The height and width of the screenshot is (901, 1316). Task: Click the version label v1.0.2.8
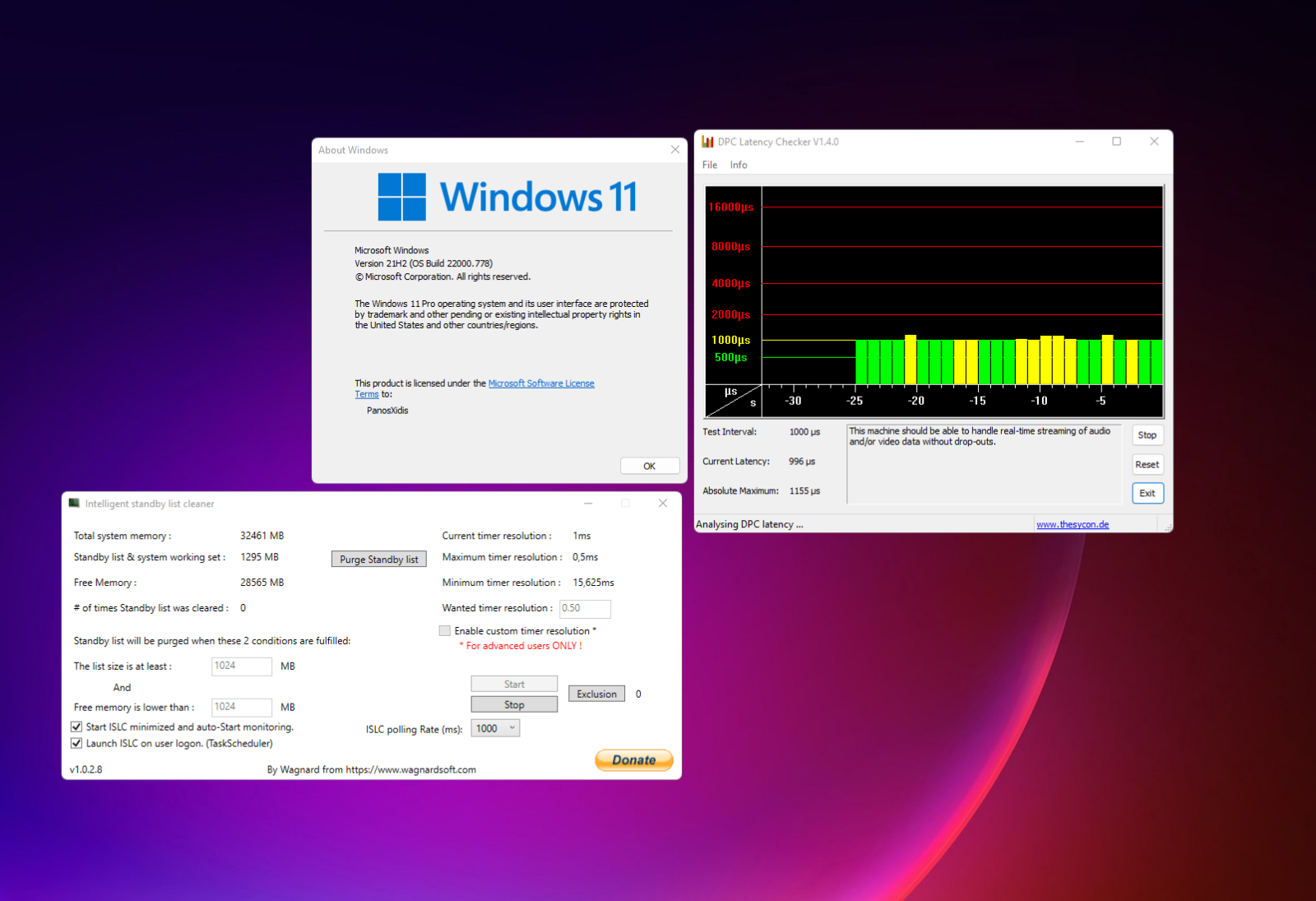pyautogui.click(x=86, y=770)
